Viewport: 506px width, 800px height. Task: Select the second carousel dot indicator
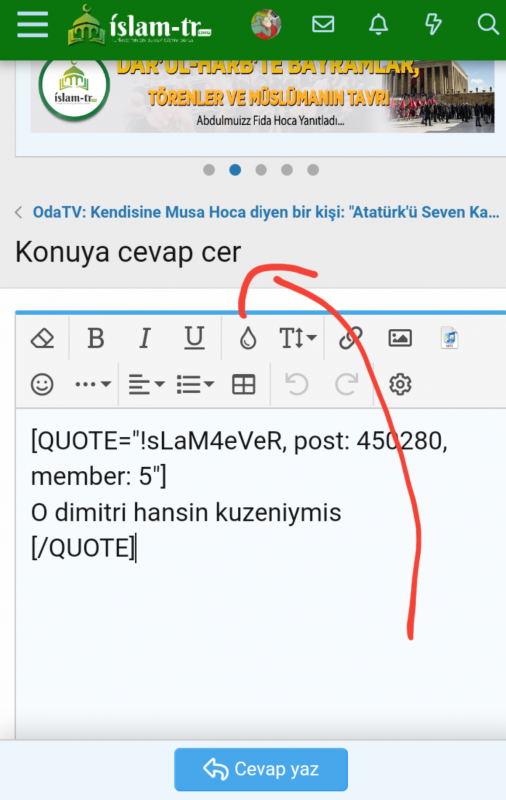click(x=235, y=170)
